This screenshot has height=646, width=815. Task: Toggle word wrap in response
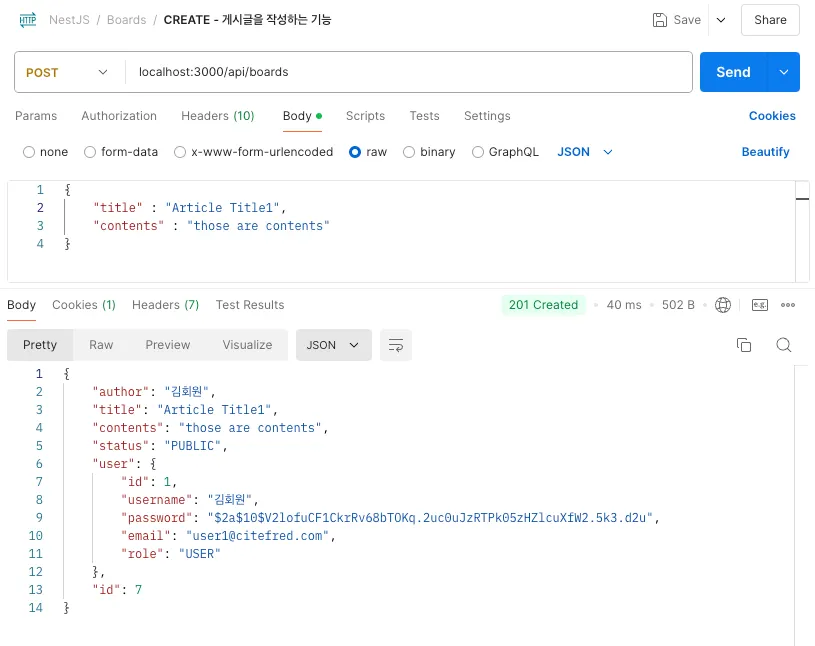coord(396,345)
